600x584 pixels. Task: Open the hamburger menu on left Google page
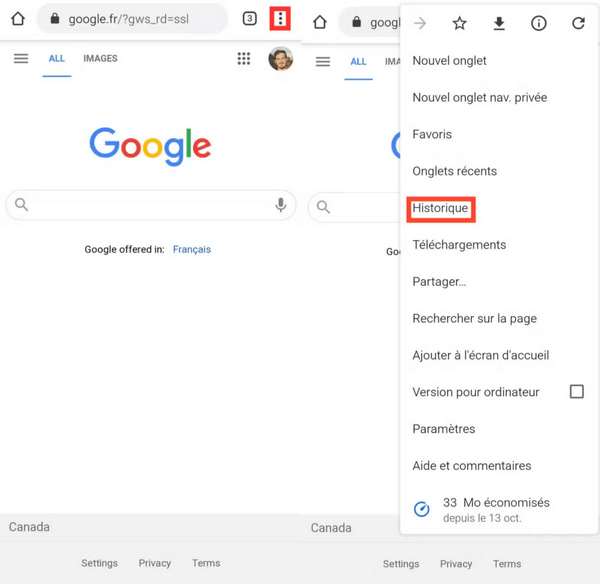point(21,59)
